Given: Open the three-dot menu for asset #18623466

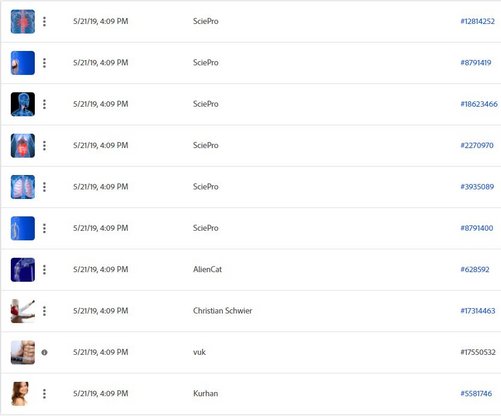Looking at the screenshot, I should click(x=44, y=104).
